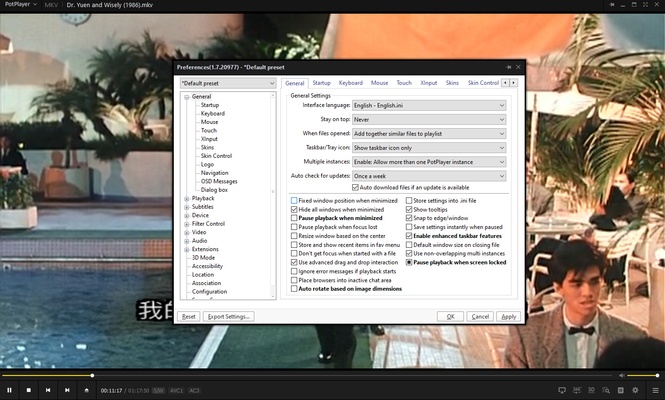Viewport: 665px width, 400px height.
Task: Confirm preferences with OK
Action: (450, 316)
